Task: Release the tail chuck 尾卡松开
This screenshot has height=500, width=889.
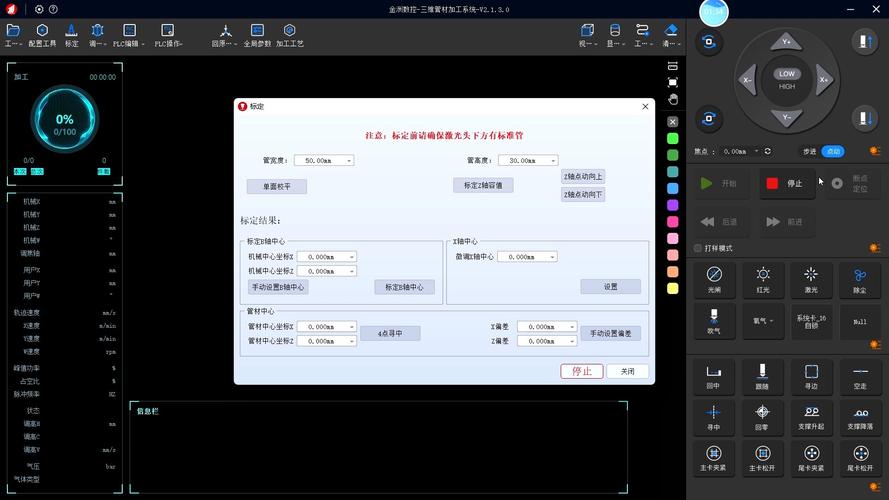Action: [860, 458]
